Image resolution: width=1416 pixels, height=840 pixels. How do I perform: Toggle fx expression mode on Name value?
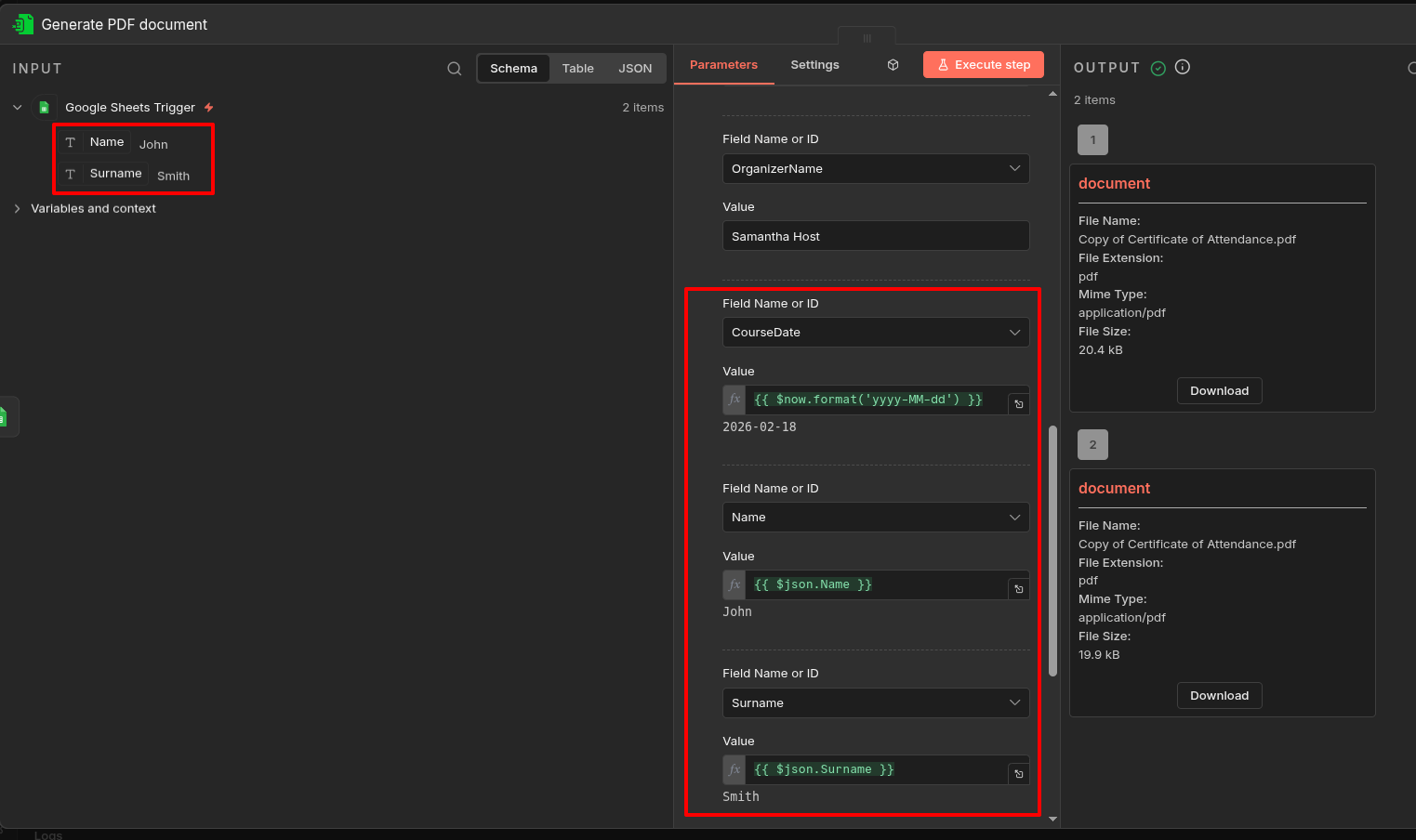pos(734,584)
